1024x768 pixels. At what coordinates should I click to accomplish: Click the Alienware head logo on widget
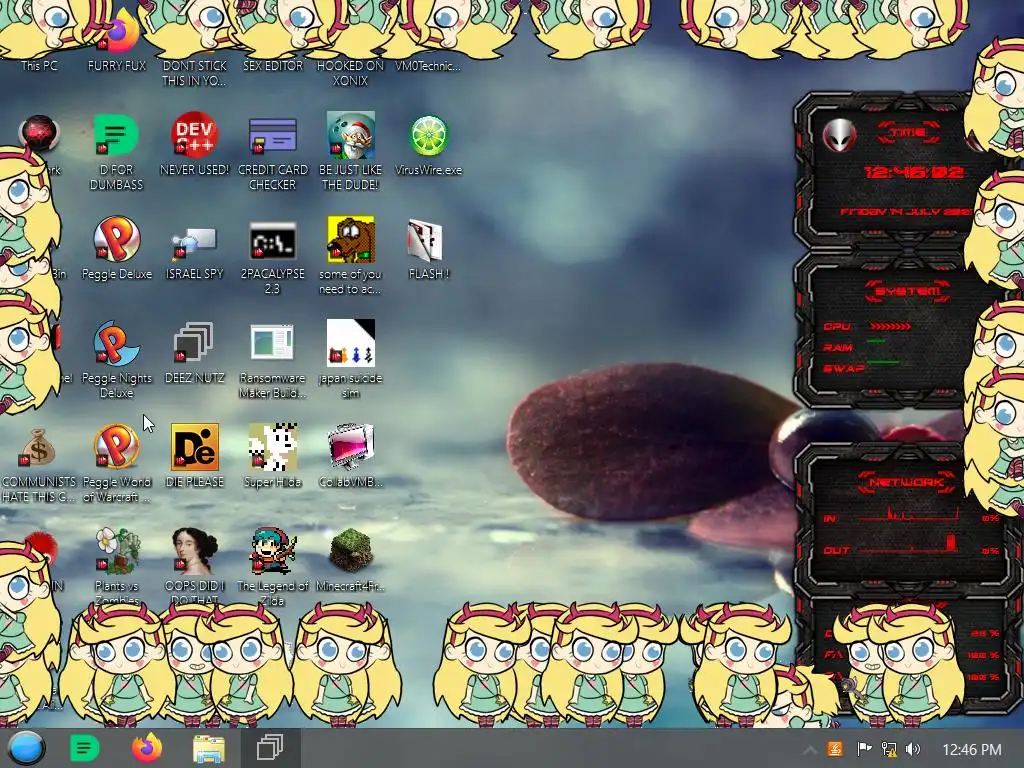click(839, 135)
